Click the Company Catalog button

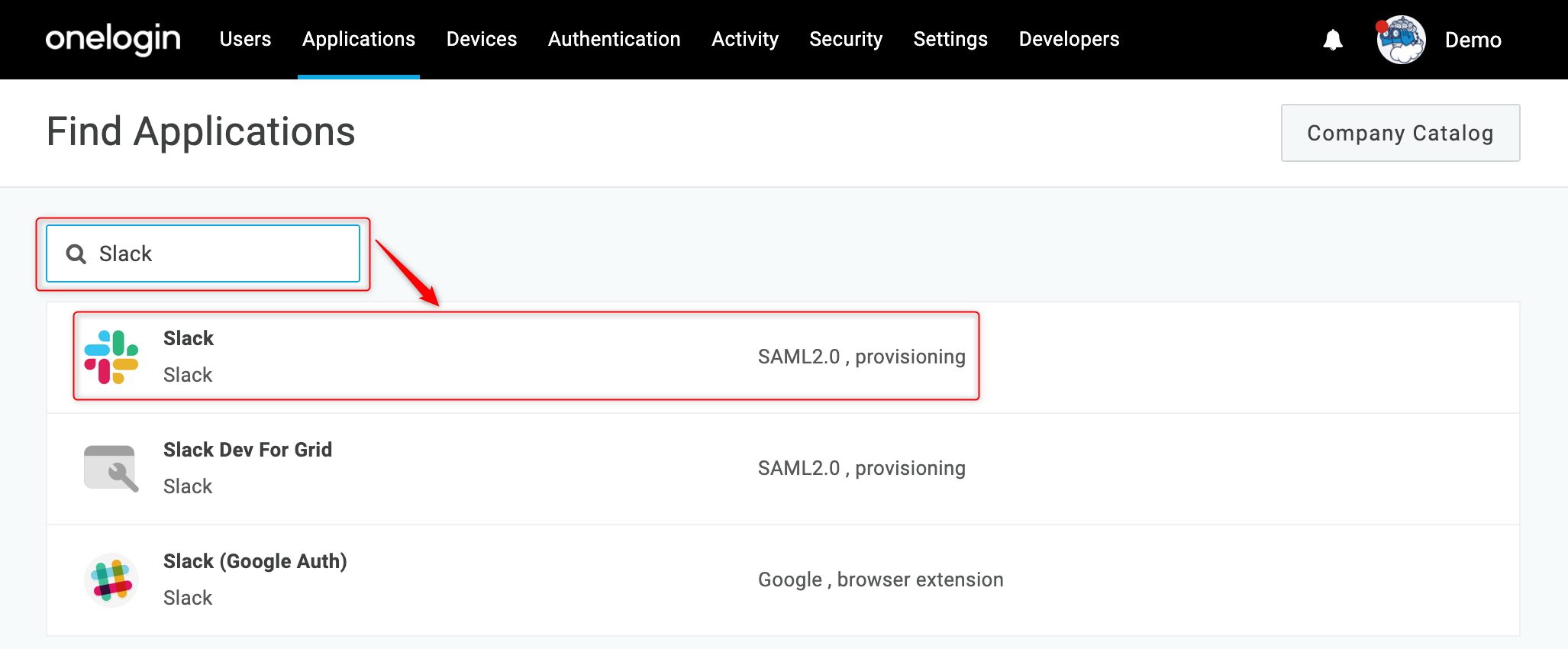pos(1400,133)
